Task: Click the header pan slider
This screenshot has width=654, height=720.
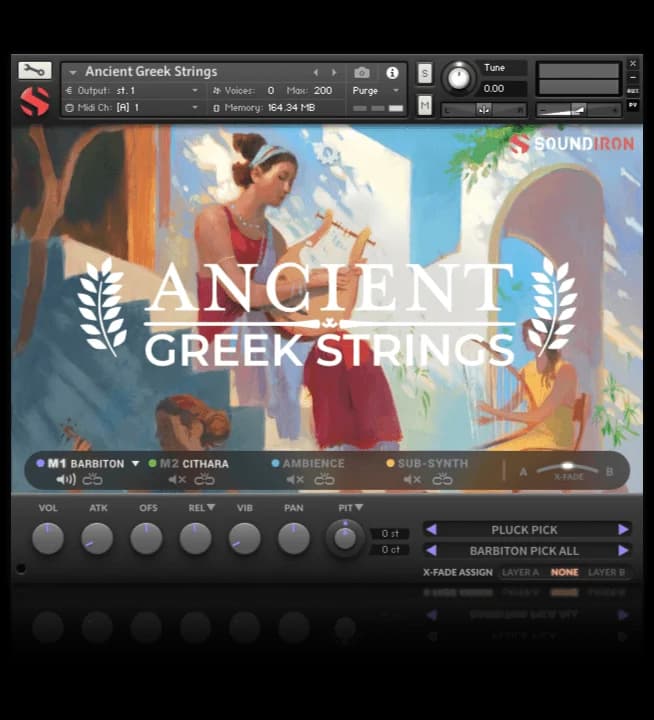Action: point(484,110)
